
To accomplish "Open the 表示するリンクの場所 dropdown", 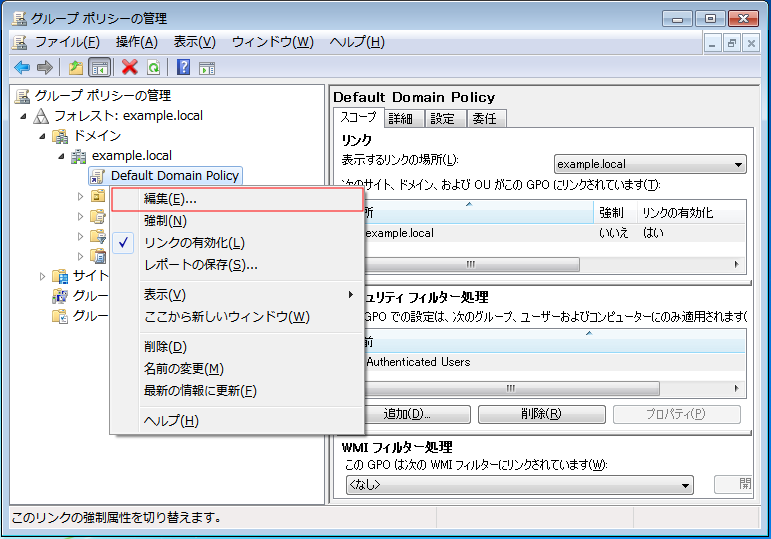I will 650,164.
